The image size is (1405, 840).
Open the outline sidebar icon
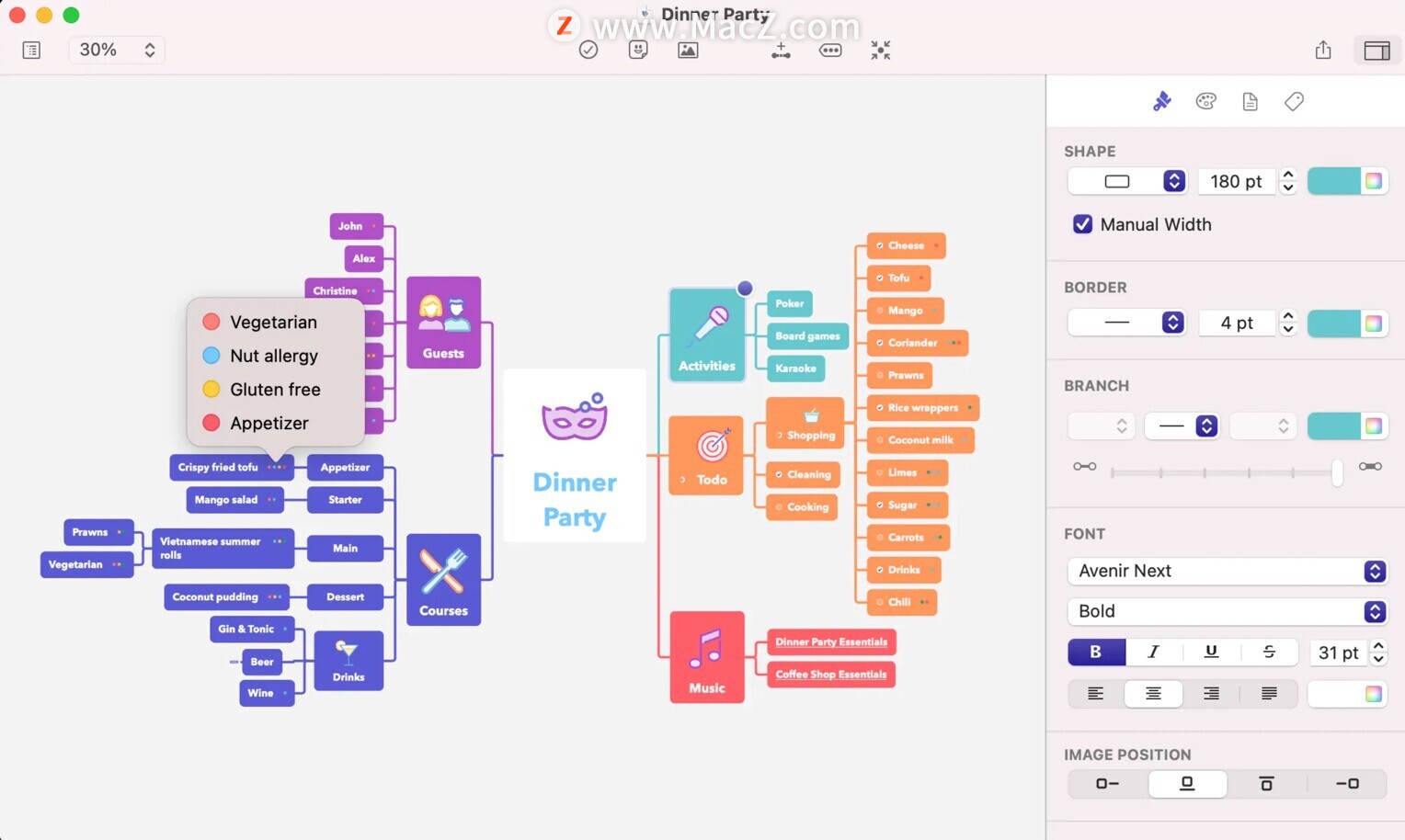31,50
